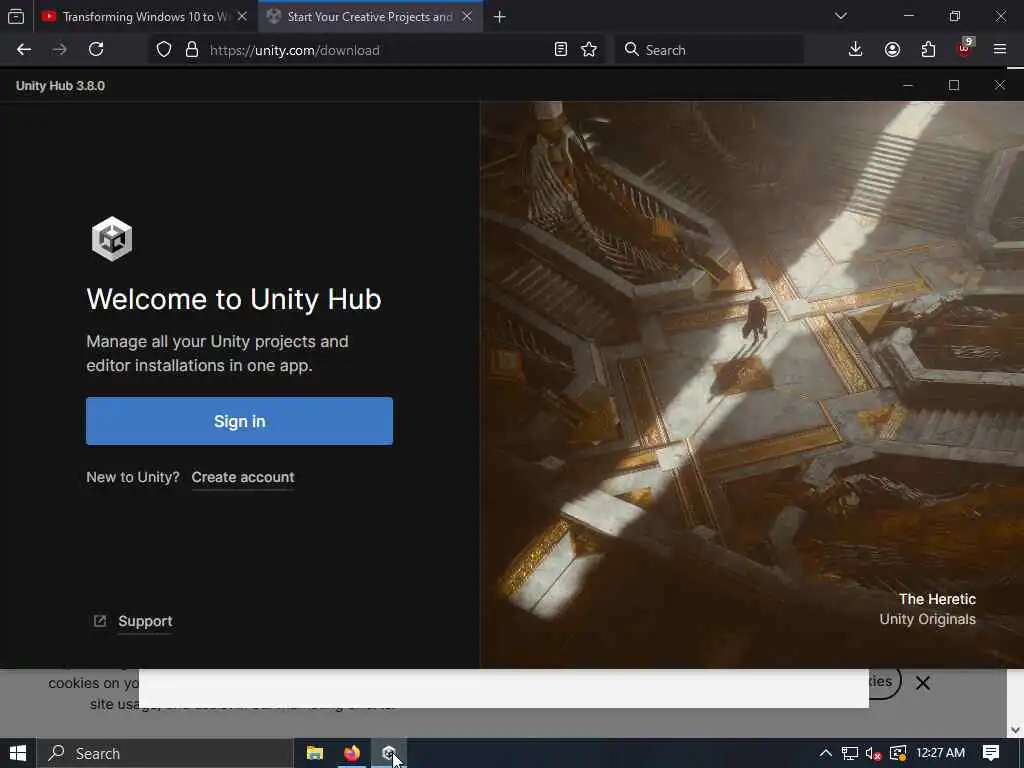The height and width of the screenshot is (768, 1024).
Task: Close the Unity Hub window
Action: point(1000,86)
